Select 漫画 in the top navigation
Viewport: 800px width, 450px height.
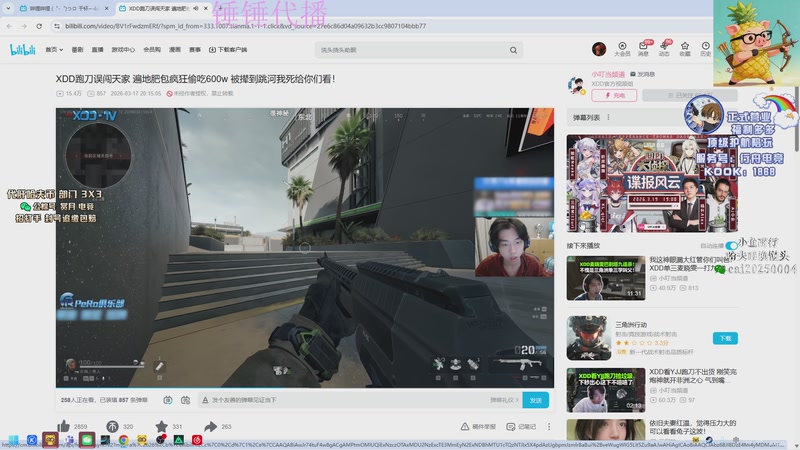175,49
